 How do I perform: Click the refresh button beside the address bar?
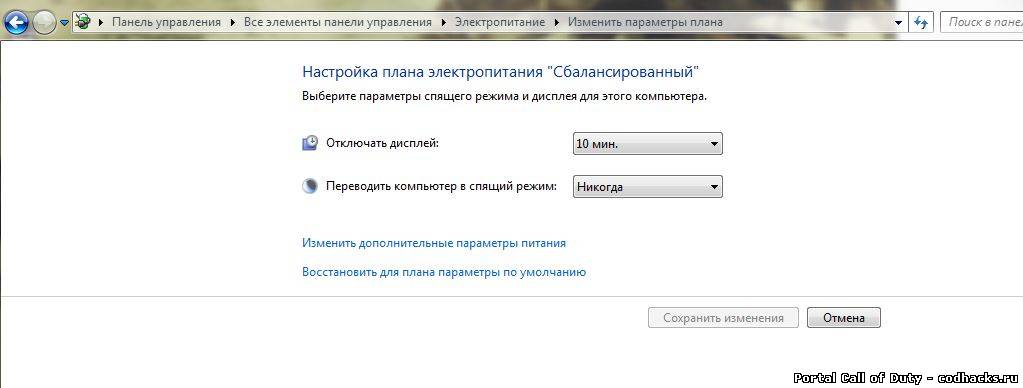(921, 22)
